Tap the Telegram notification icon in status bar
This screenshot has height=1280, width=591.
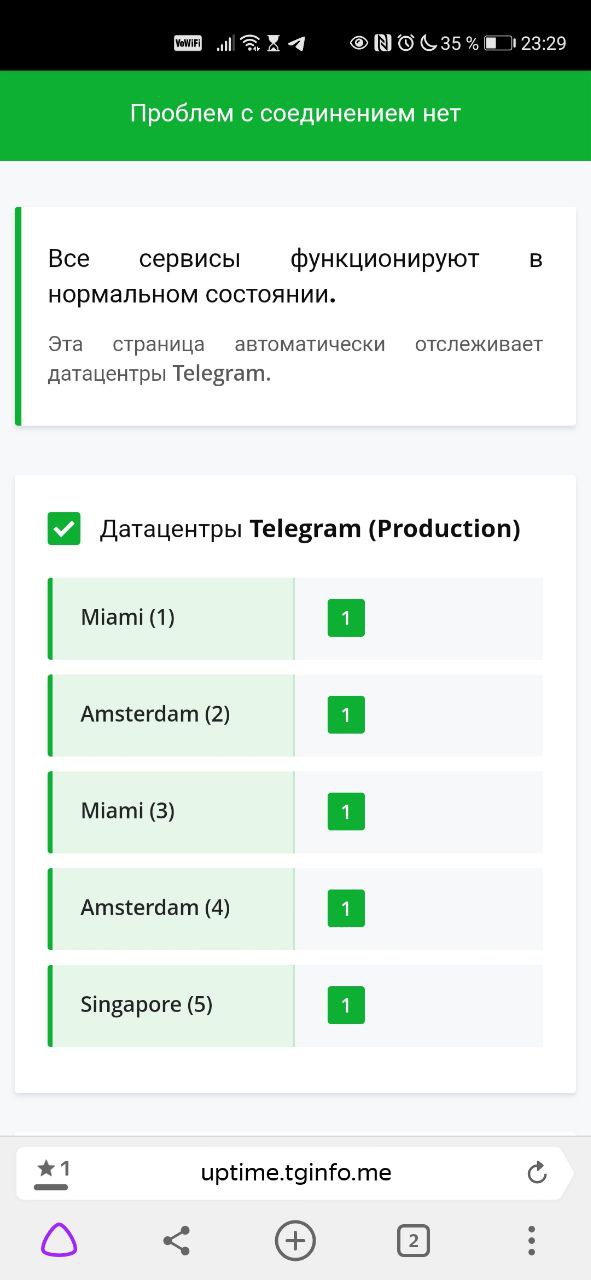pyautogui.click(x=296, y=43)
